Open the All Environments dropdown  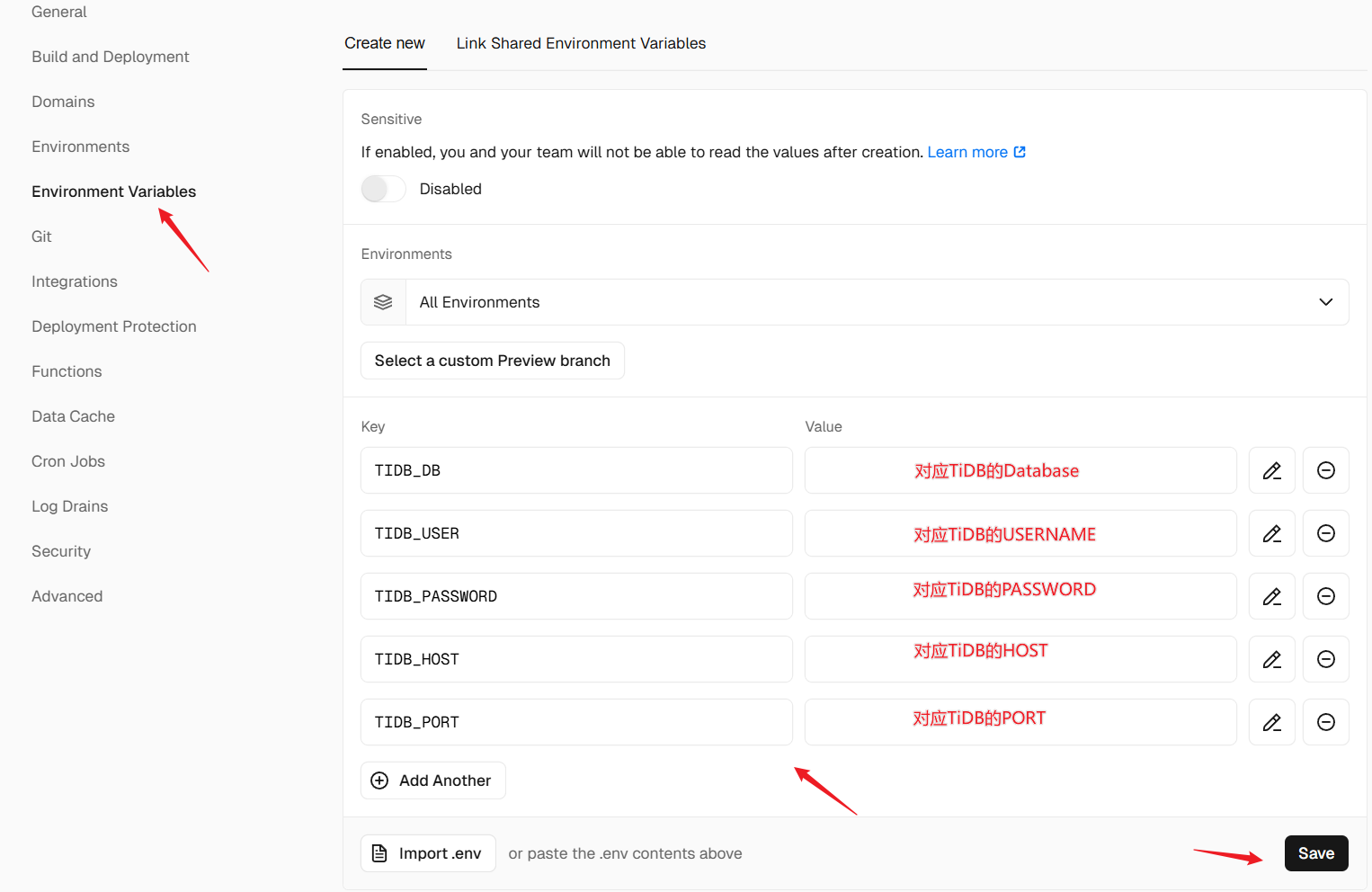point(854,302)
